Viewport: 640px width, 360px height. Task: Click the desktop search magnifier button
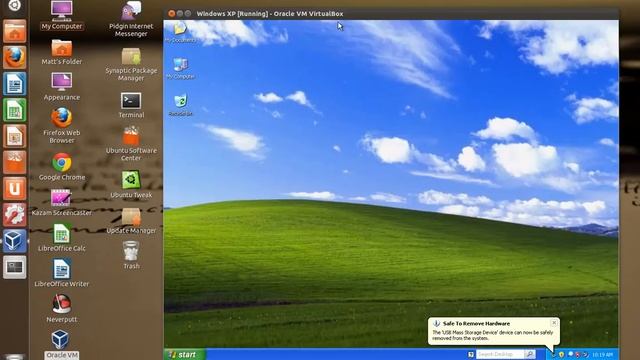coord(529,354)
